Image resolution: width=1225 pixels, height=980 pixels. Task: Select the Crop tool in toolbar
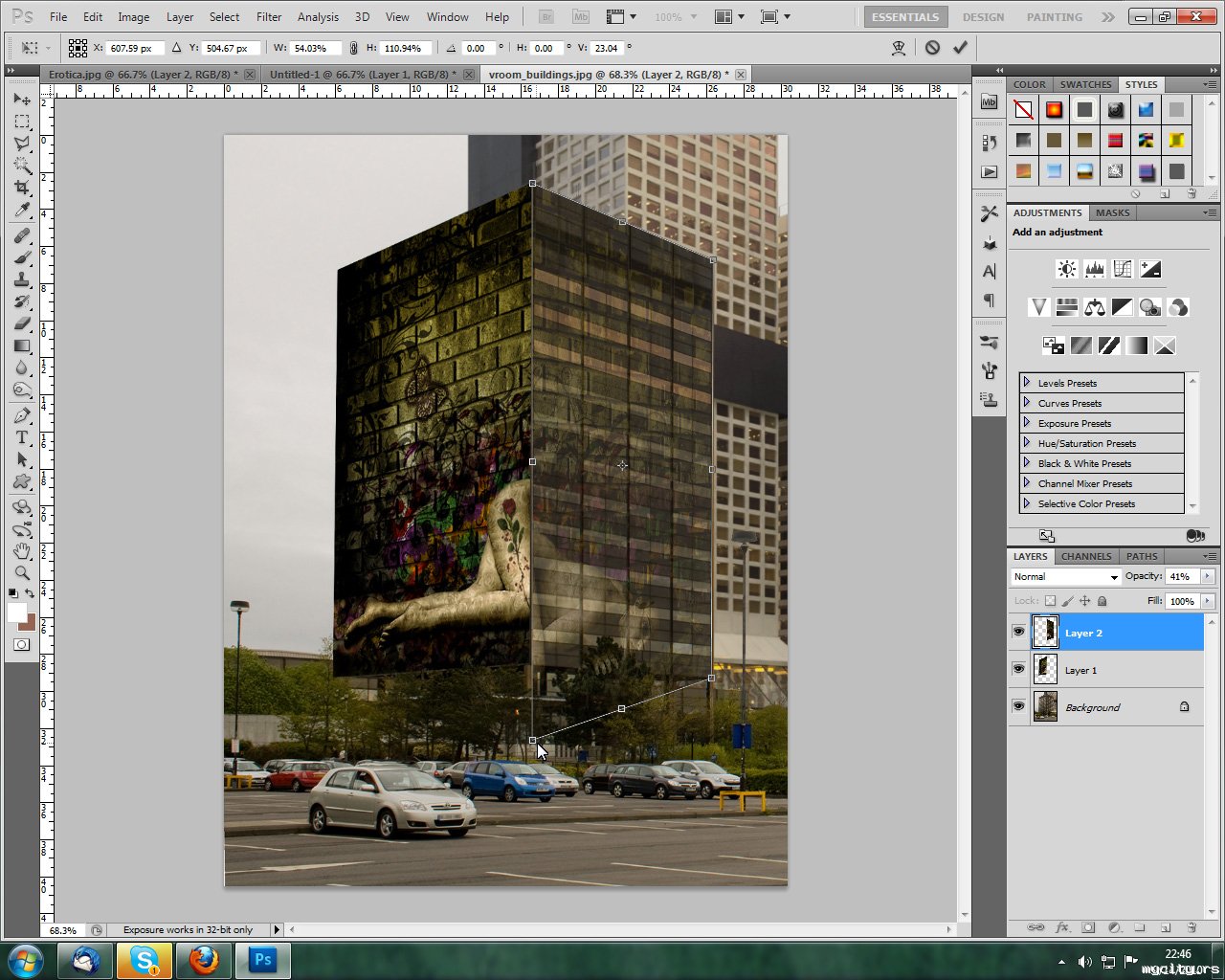pos(22,188)
